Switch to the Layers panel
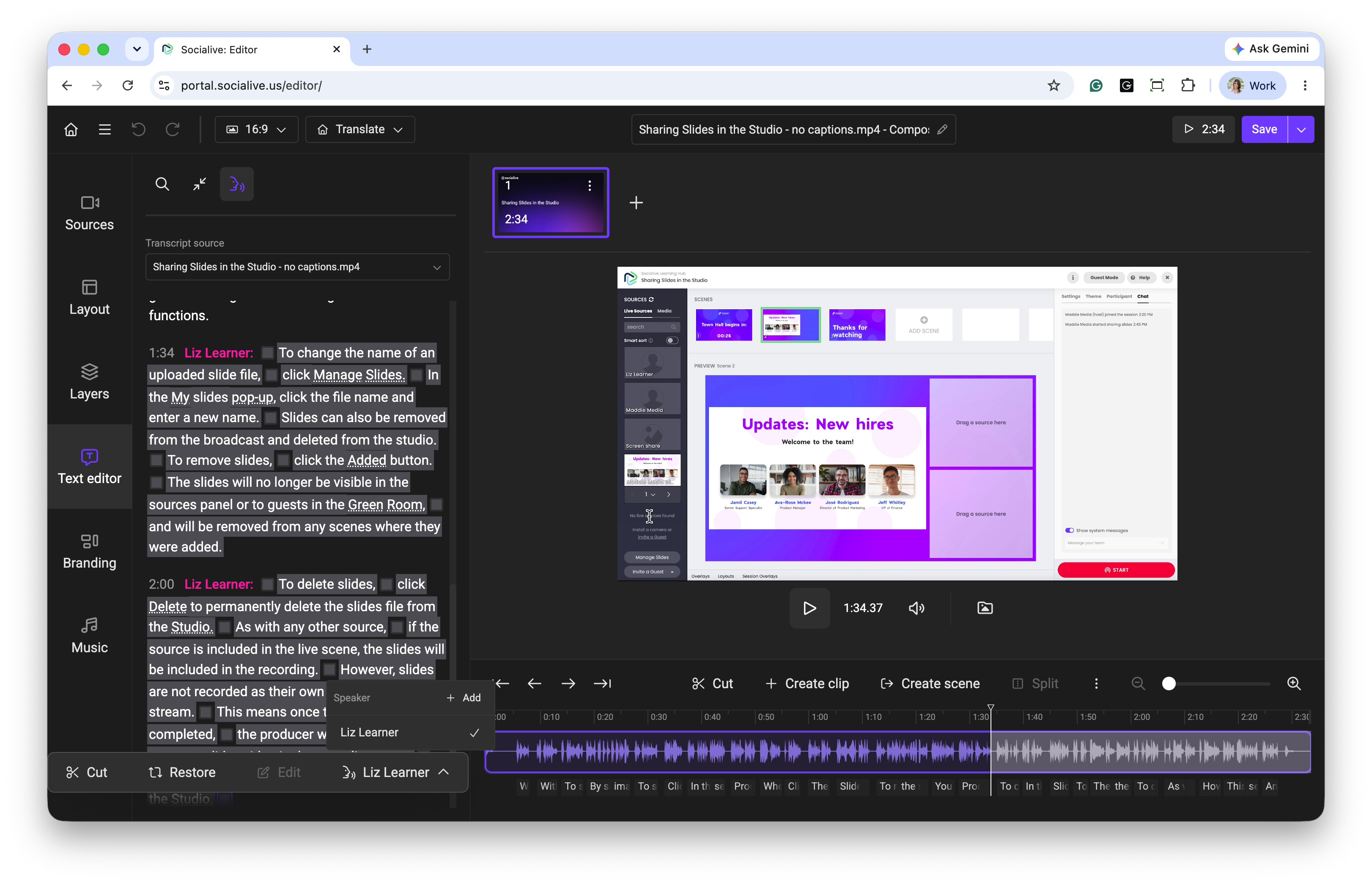 tap(90, 382)
